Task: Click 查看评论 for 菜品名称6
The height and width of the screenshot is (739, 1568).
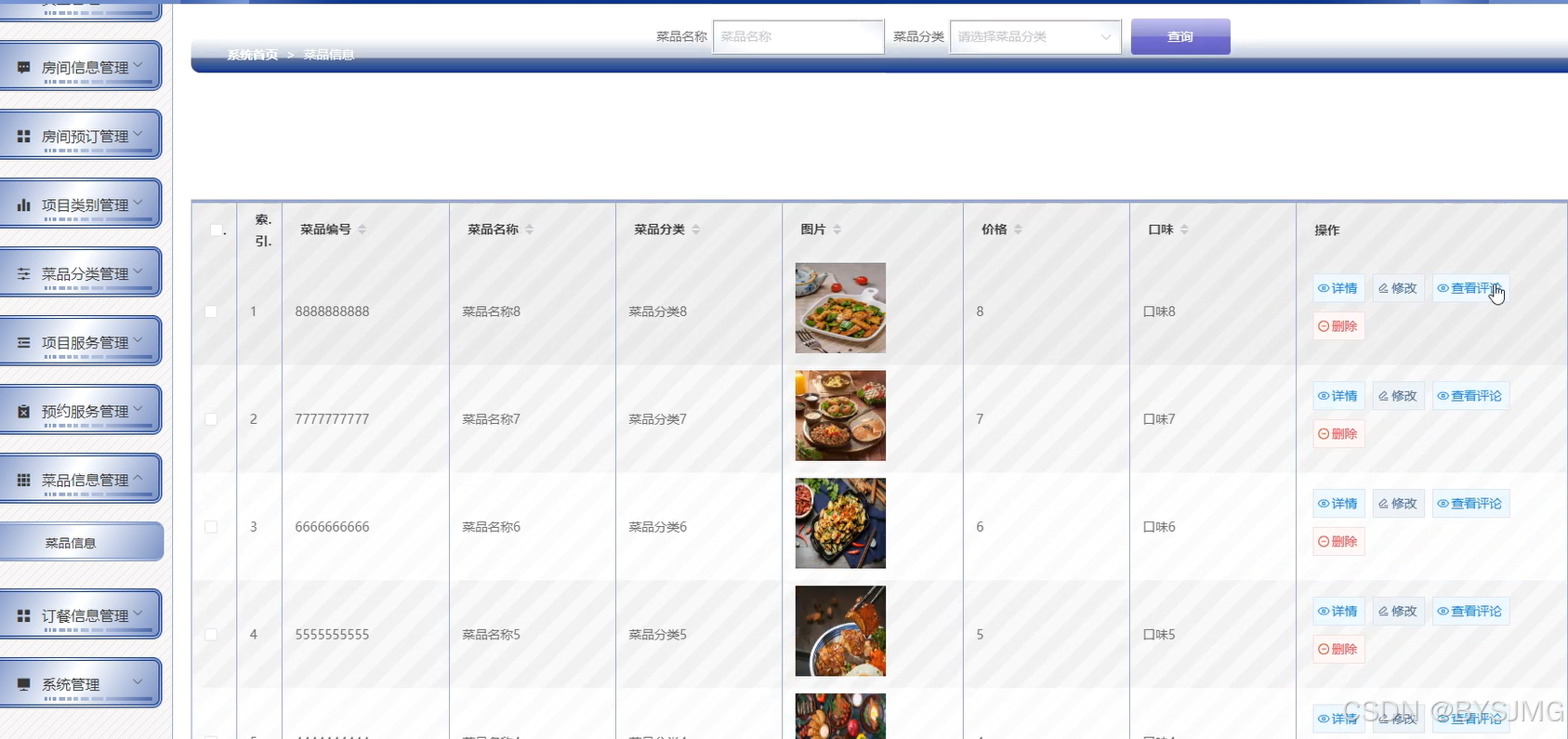Action: 1470,504
